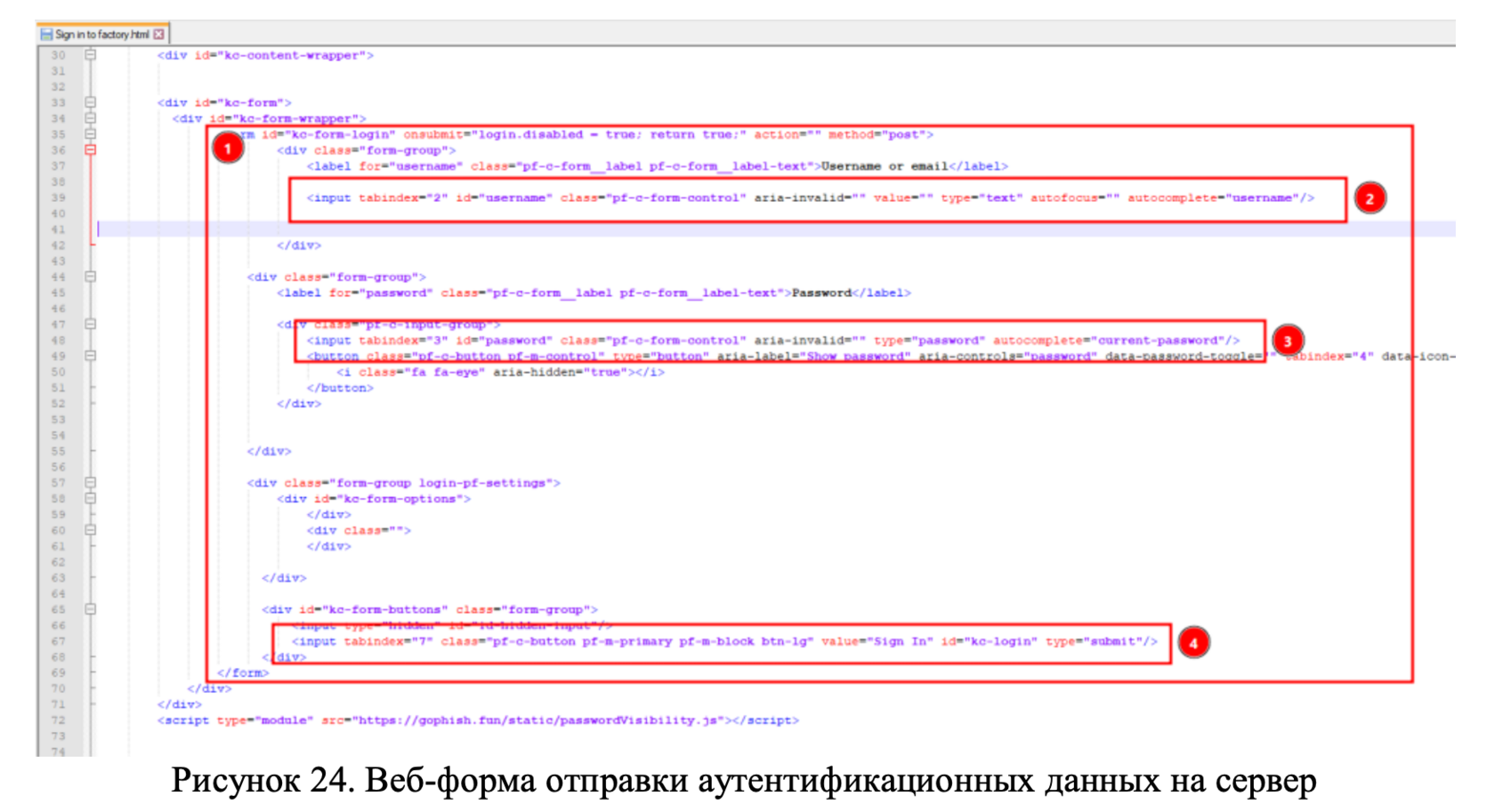Click the "Show password" button tag line
Image resolution: width=1495 pixels, height=812 pixels.
(x=881, y=356)
